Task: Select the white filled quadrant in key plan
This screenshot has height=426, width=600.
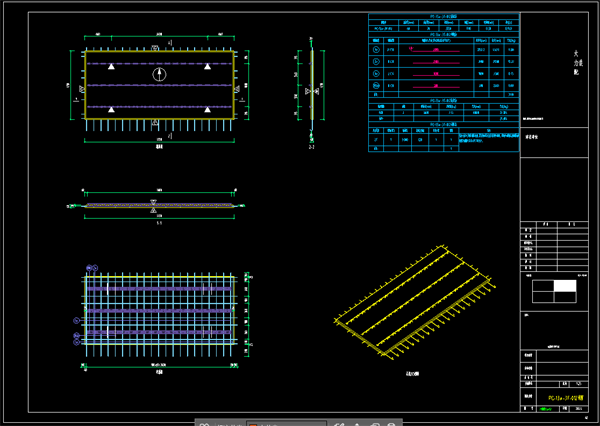Action: tap(565, 286)
